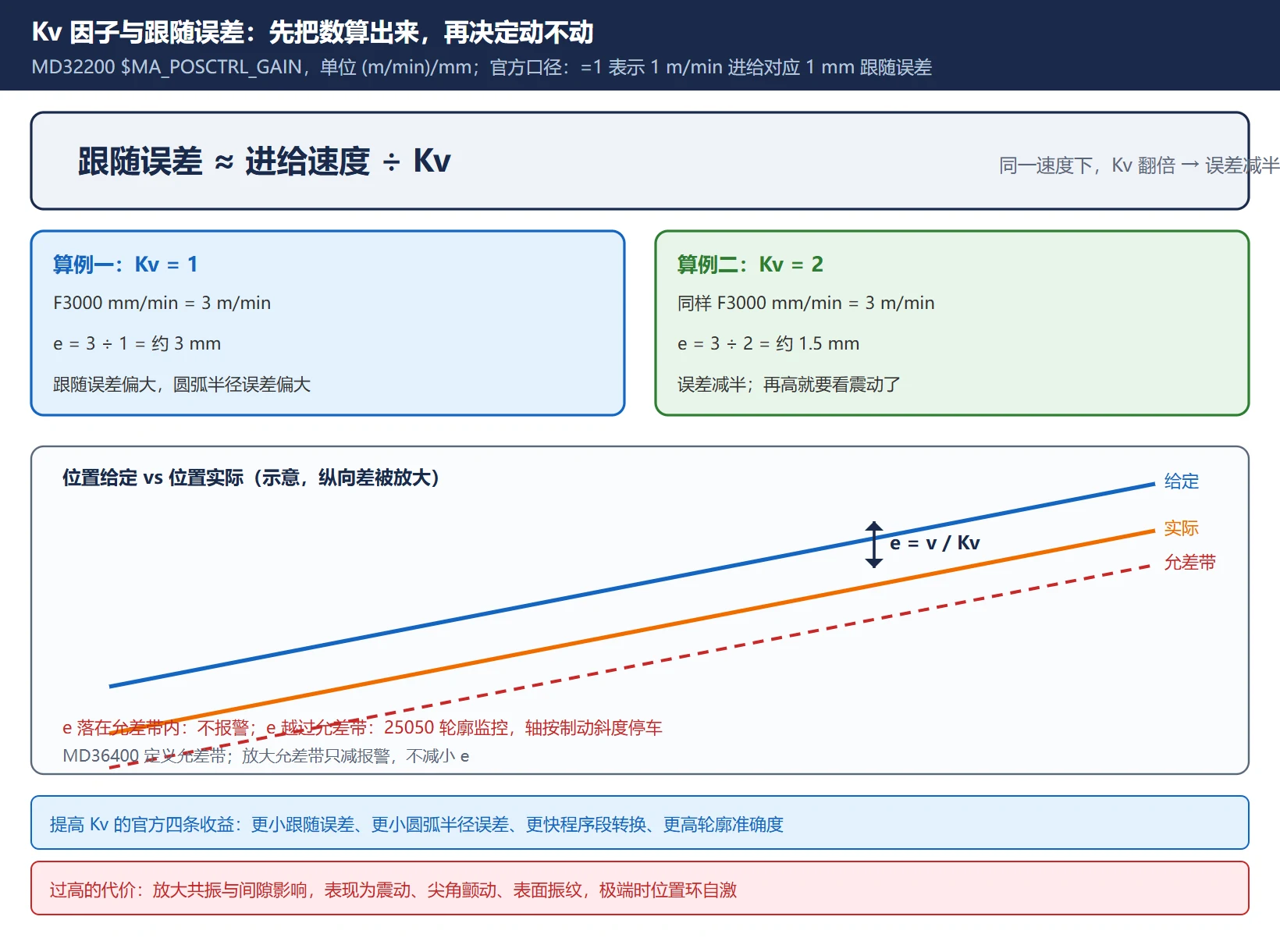Click the red '允差带' line label
The height and width of the screenshot is (952, 1280).
1189,563
